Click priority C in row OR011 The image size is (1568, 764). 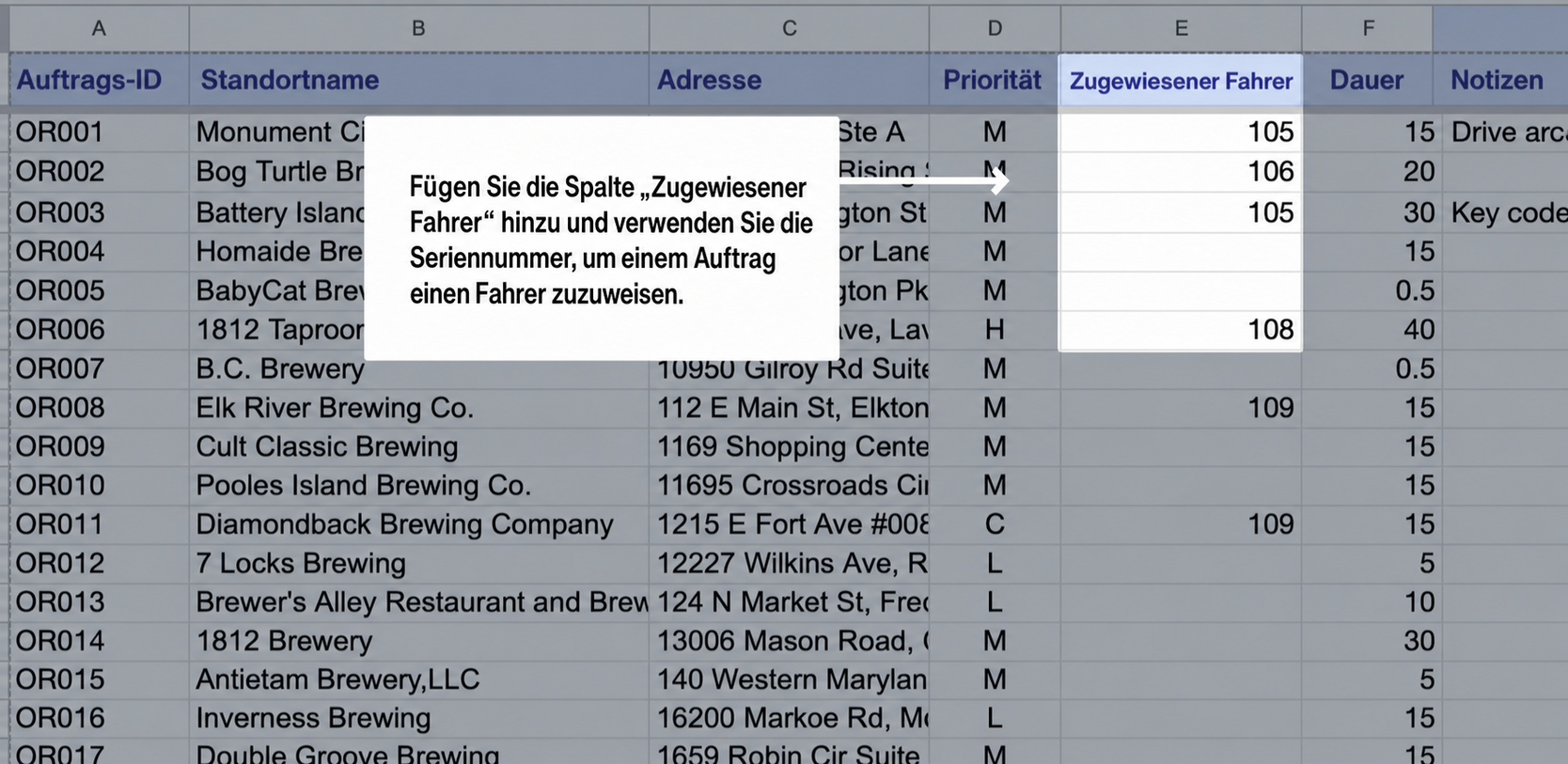pos(995,524)
